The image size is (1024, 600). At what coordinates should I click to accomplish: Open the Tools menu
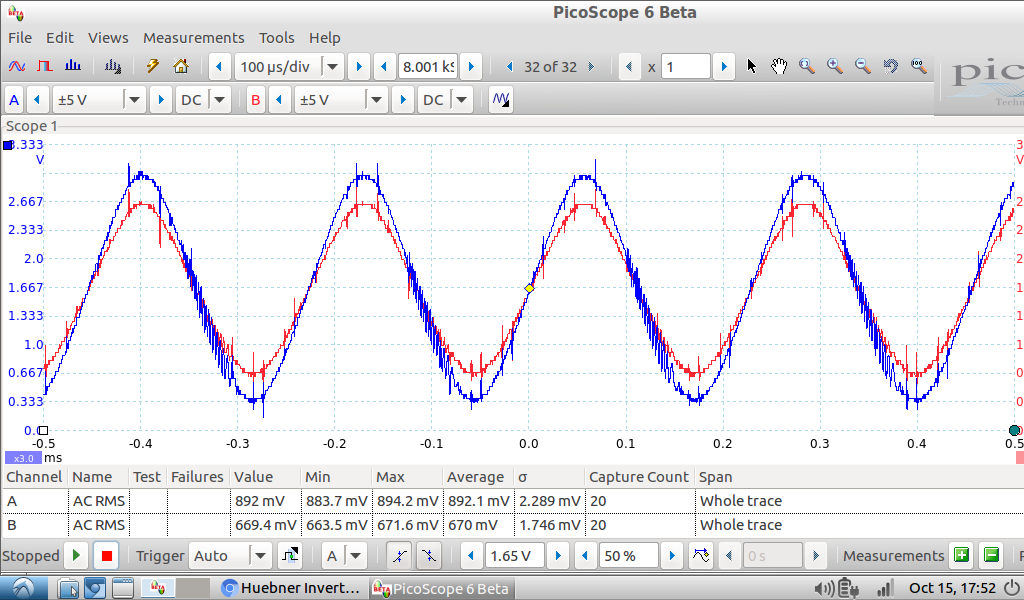[x=276, y=37]
